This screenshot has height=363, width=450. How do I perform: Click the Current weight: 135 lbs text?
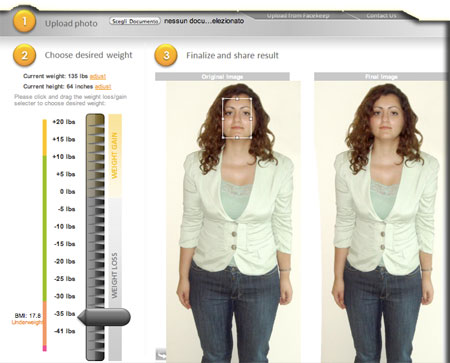click(x=55, y=76)
